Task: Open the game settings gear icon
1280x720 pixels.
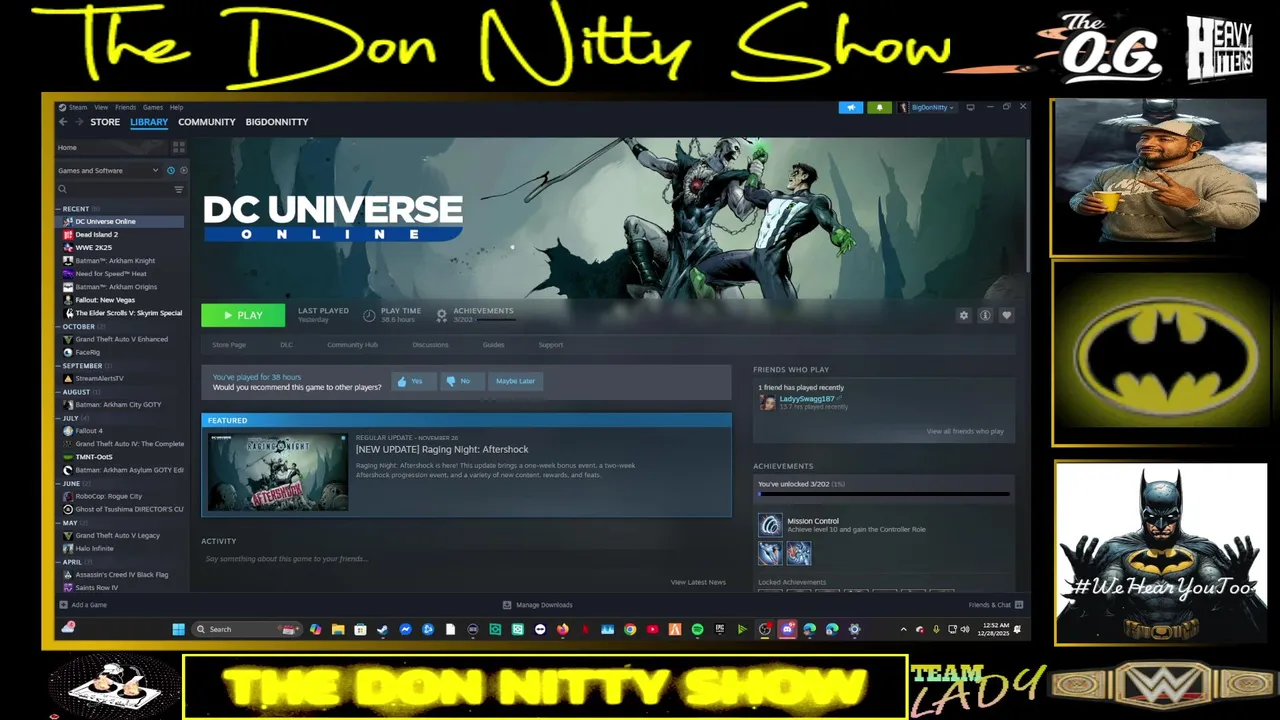Action: [x=964, y=315]
